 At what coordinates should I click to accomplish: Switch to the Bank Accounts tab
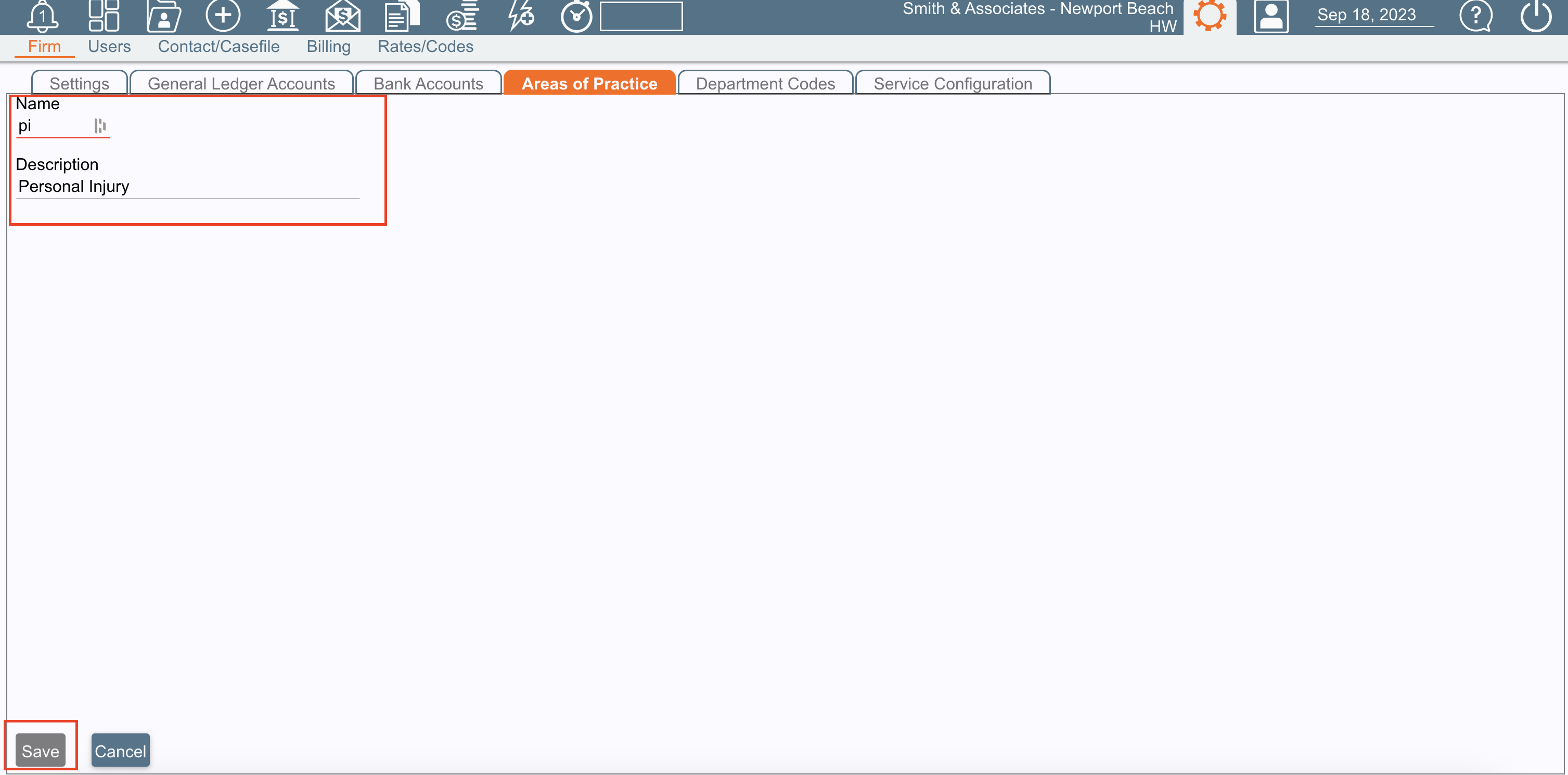coord(428,83)
